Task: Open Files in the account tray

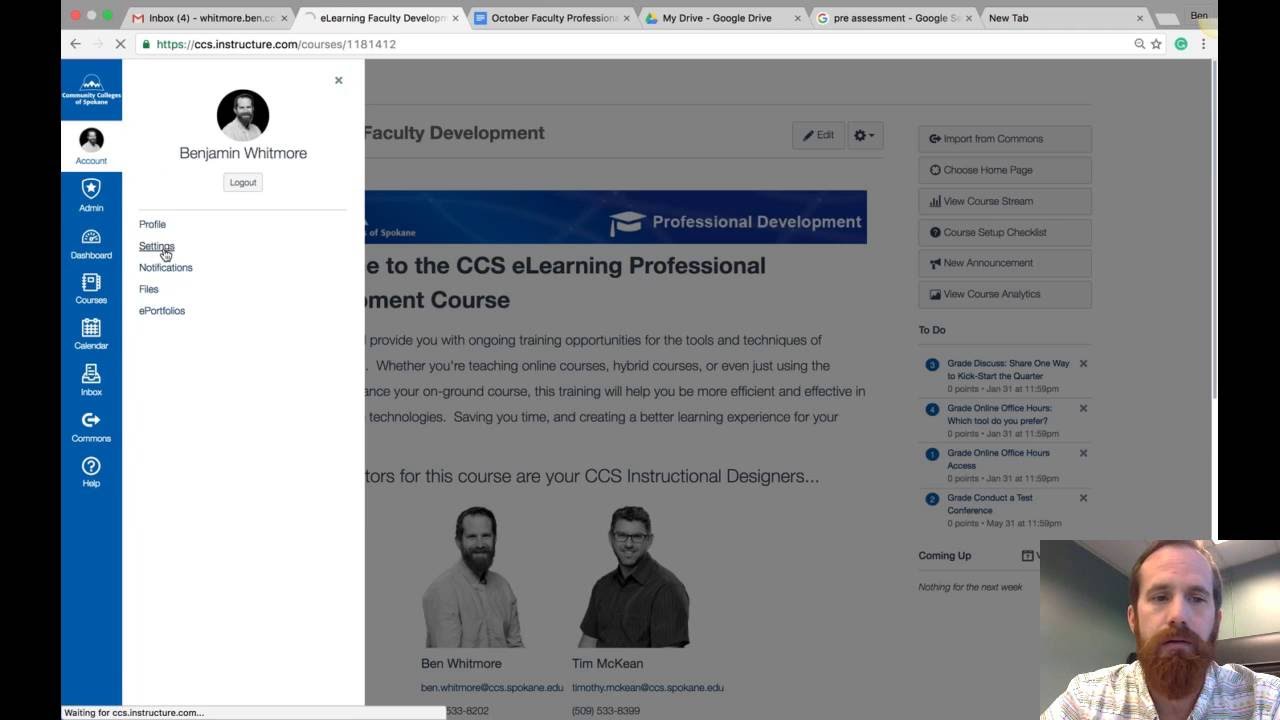Action: click(148, 289)
